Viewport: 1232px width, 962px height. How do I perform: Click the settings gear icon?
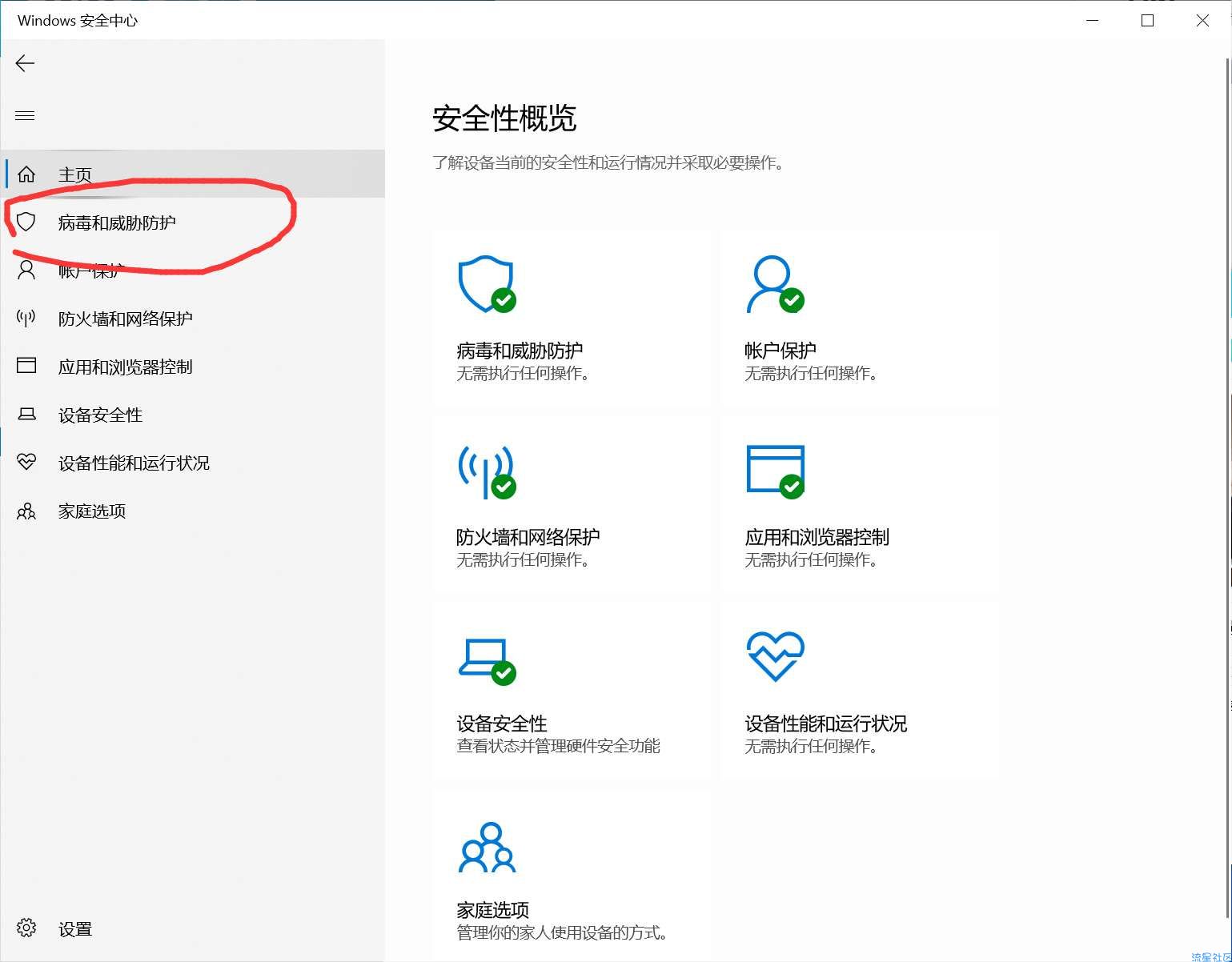point(26,928)
